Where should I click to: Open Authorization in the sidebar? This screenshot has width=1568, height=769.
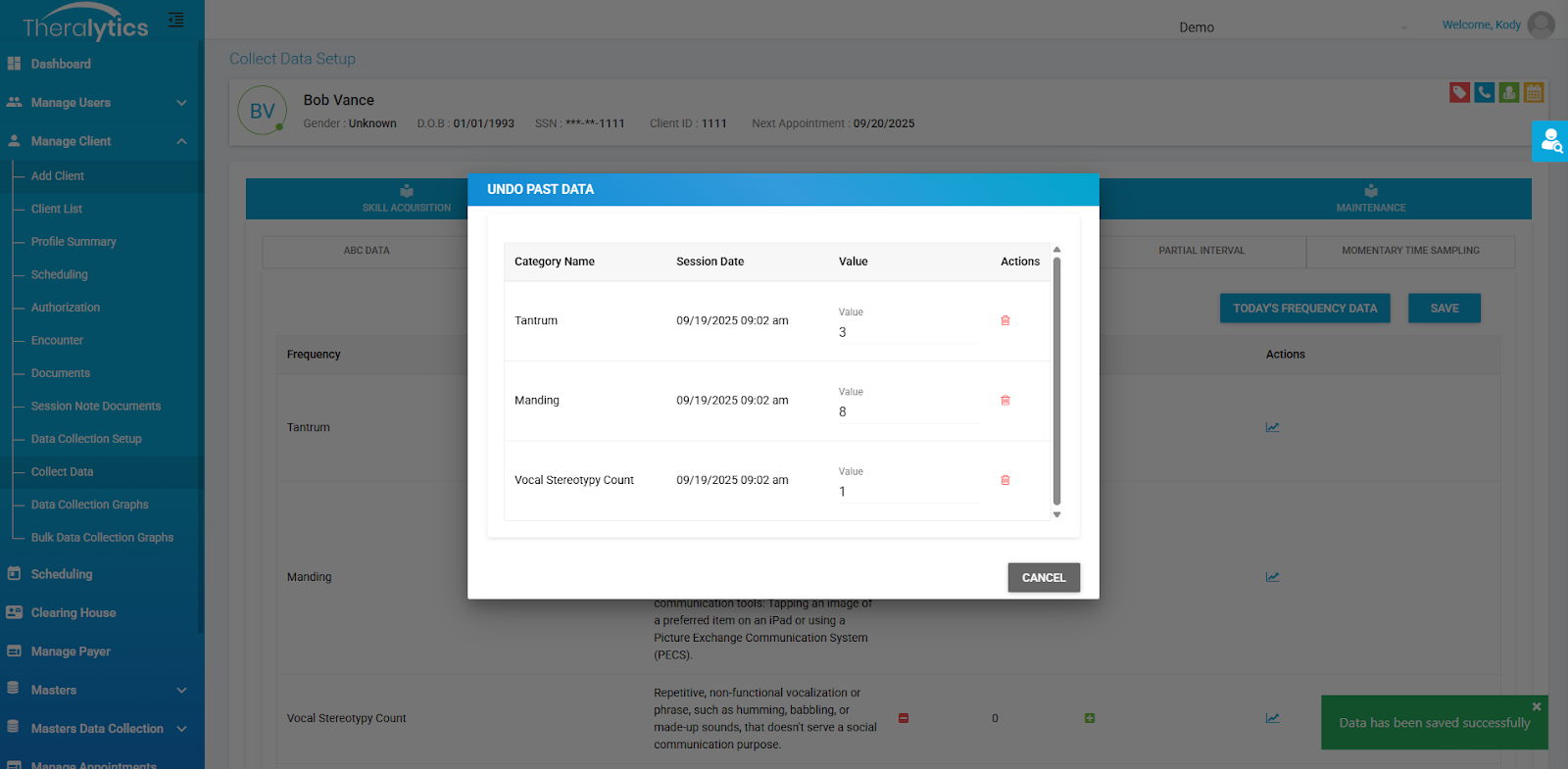coord(66,308)
